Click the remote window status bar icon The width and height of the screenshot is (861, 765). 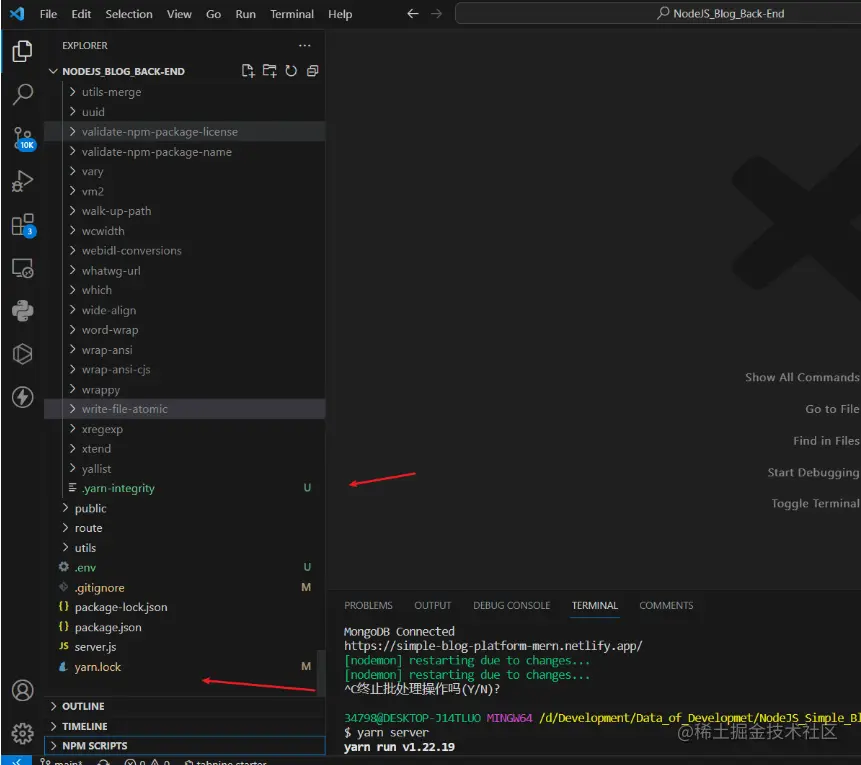18,761
